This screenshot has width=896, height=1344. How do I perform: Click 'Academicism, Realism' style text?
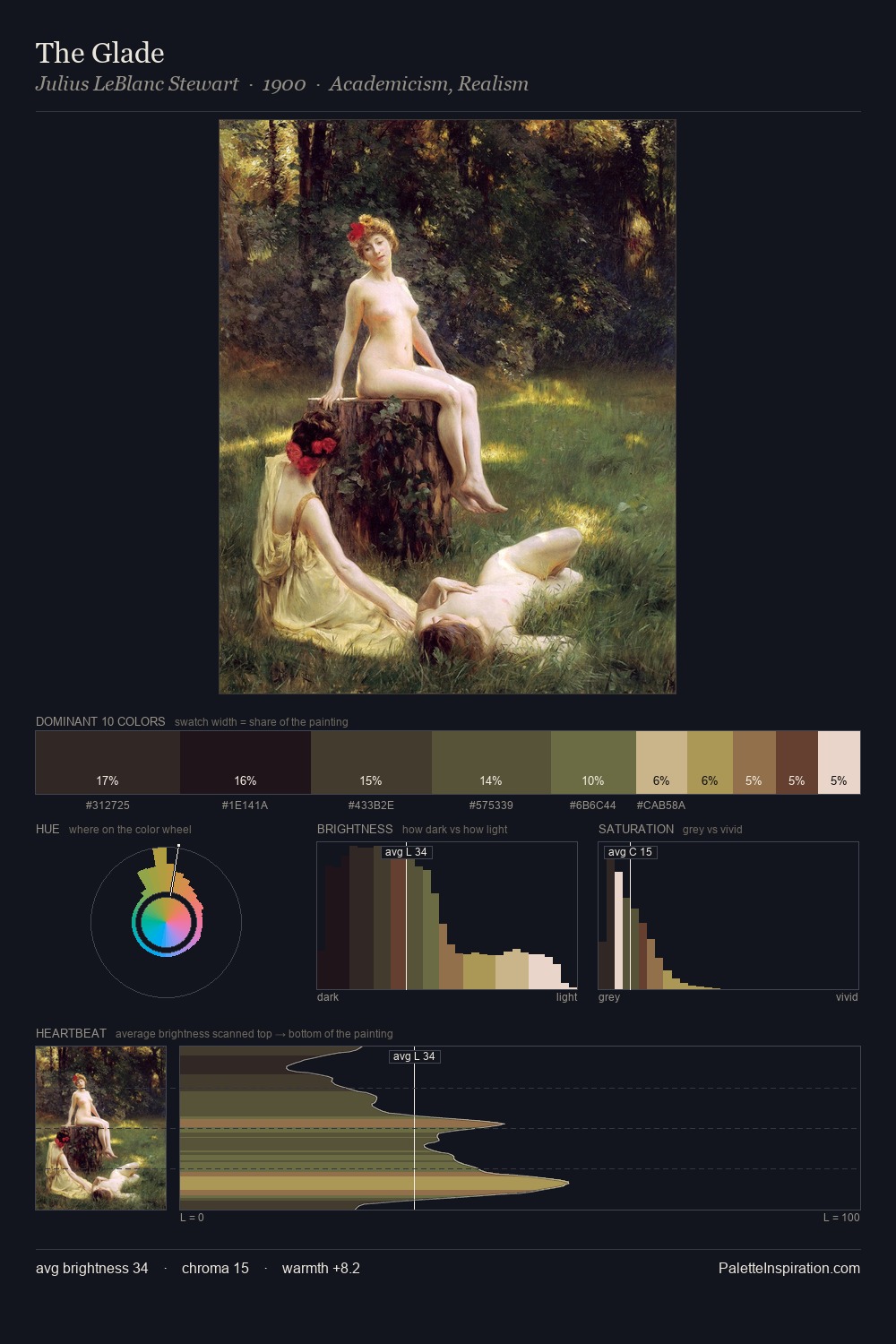click(x=428, y=84)
